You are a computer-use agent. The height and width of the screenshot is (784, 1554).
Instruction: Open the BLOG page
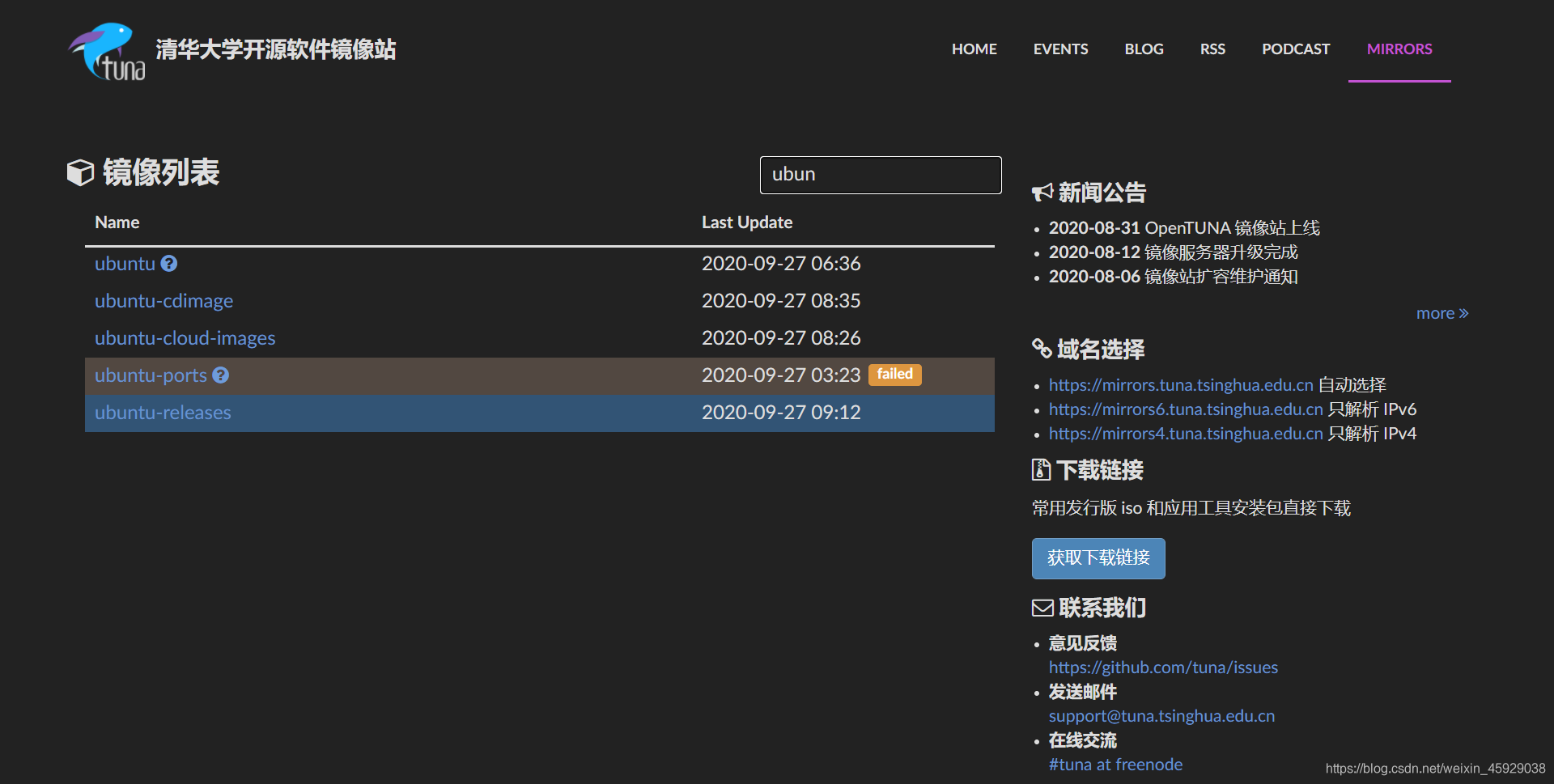tap(1144, 49)
